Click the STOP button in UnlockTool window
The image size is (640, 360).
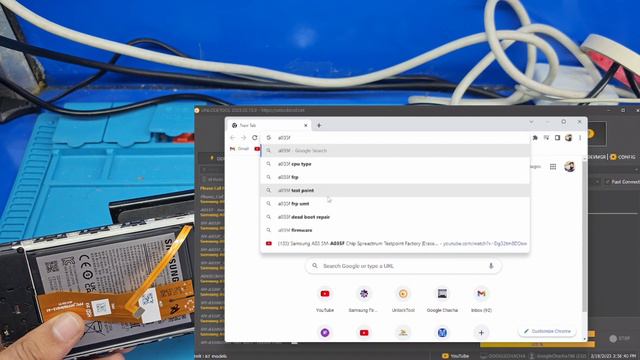click(x=620, y=338)
